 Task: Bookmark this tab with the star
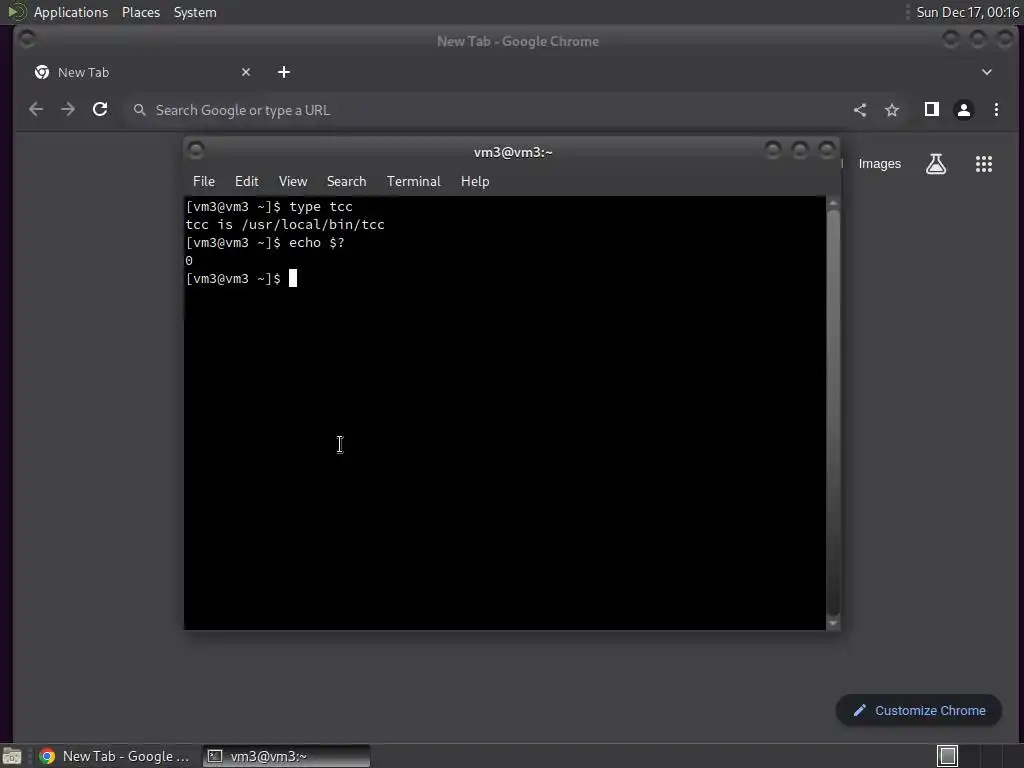point(892,110)
